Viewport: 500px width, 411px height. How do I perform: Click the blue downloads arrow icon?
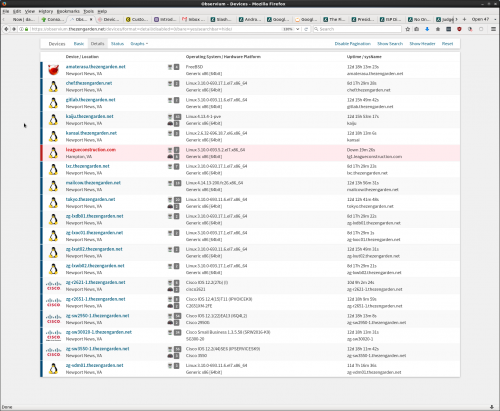tap(427, 29)
